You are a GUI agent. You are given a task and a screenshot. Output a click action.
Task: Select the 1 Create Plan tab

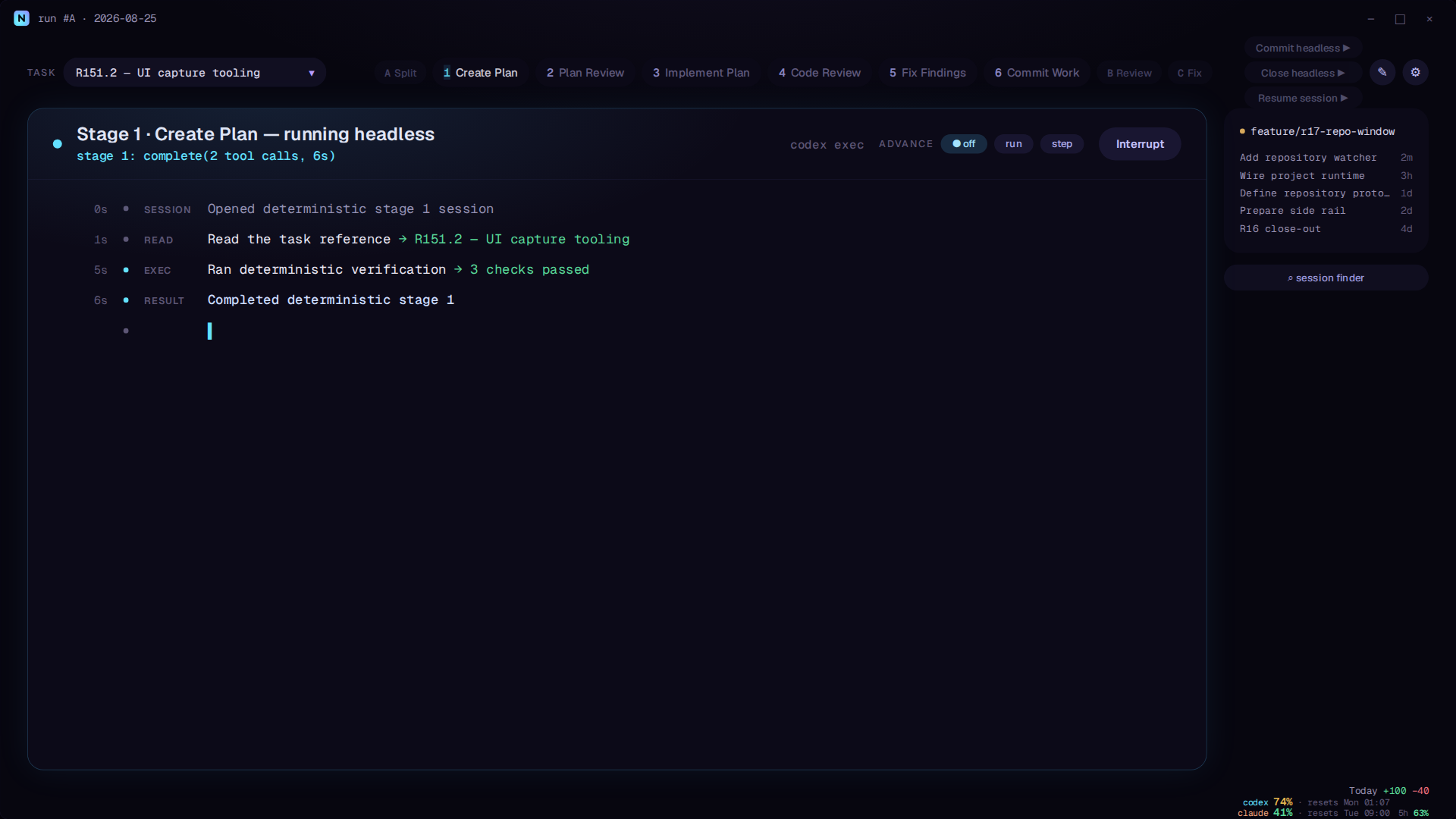point(481,73)
